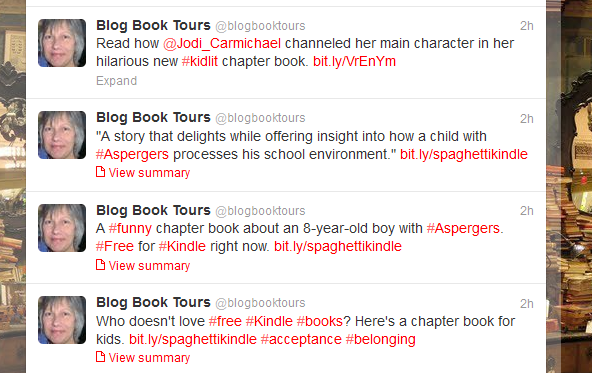
Task: Open the bit.ly/spaghettikindle link in the quote tweet
Action: click(464, 154)
